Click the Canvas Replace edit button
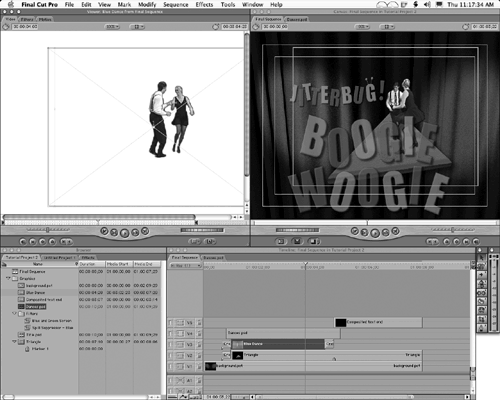Image resolution: width=500 pixels, height=400 pixels. 313,241
